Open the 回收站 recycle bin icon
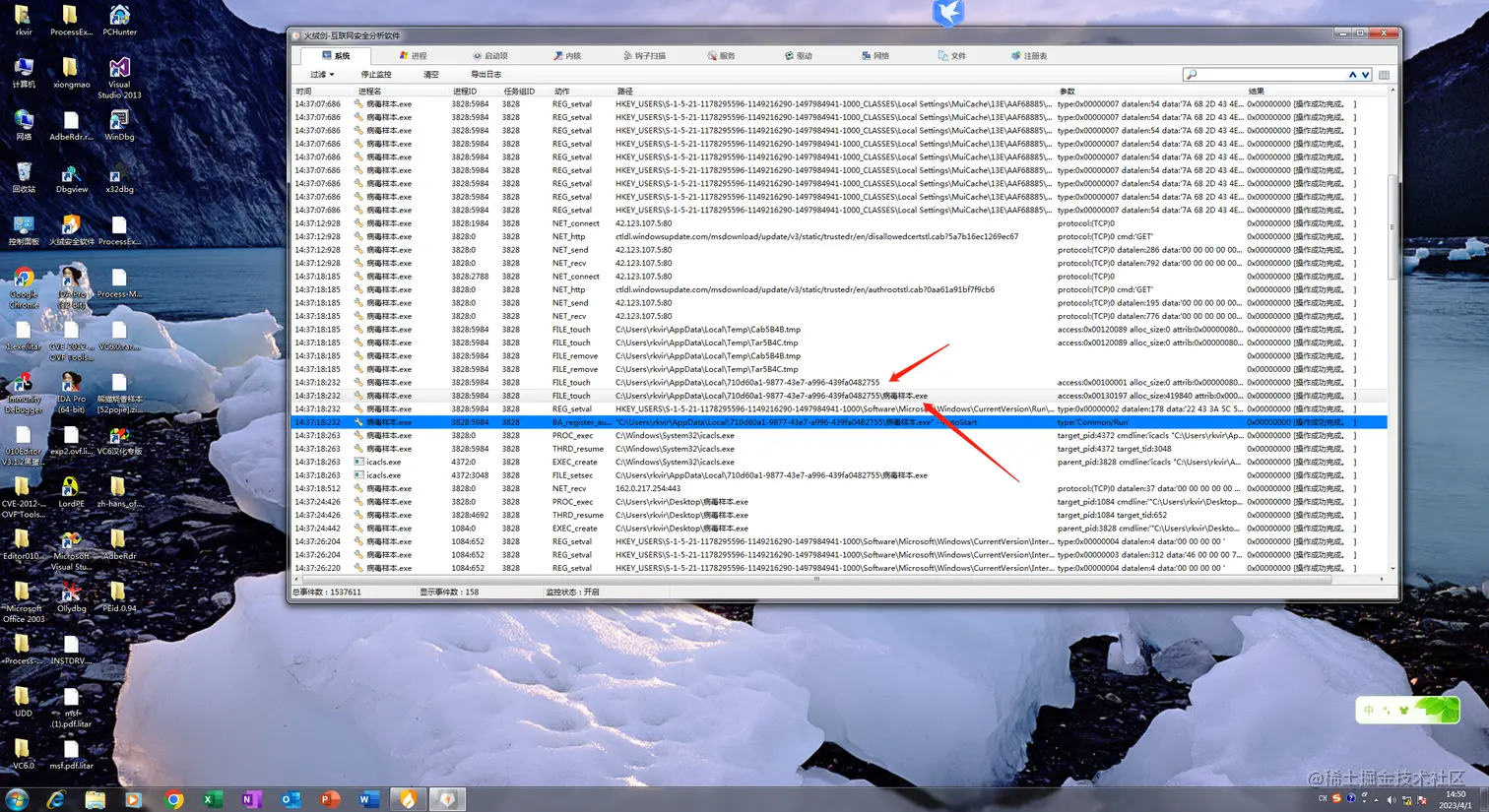Screen dimensions: 1489x812 24,177
